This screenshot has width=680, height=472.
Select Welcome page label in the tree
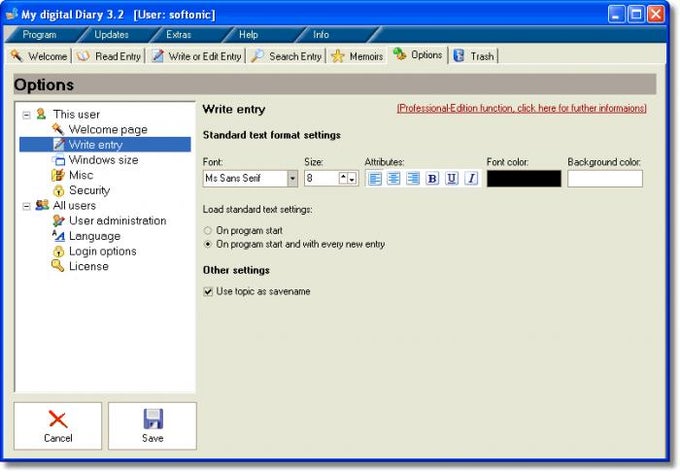pos(108,129)
